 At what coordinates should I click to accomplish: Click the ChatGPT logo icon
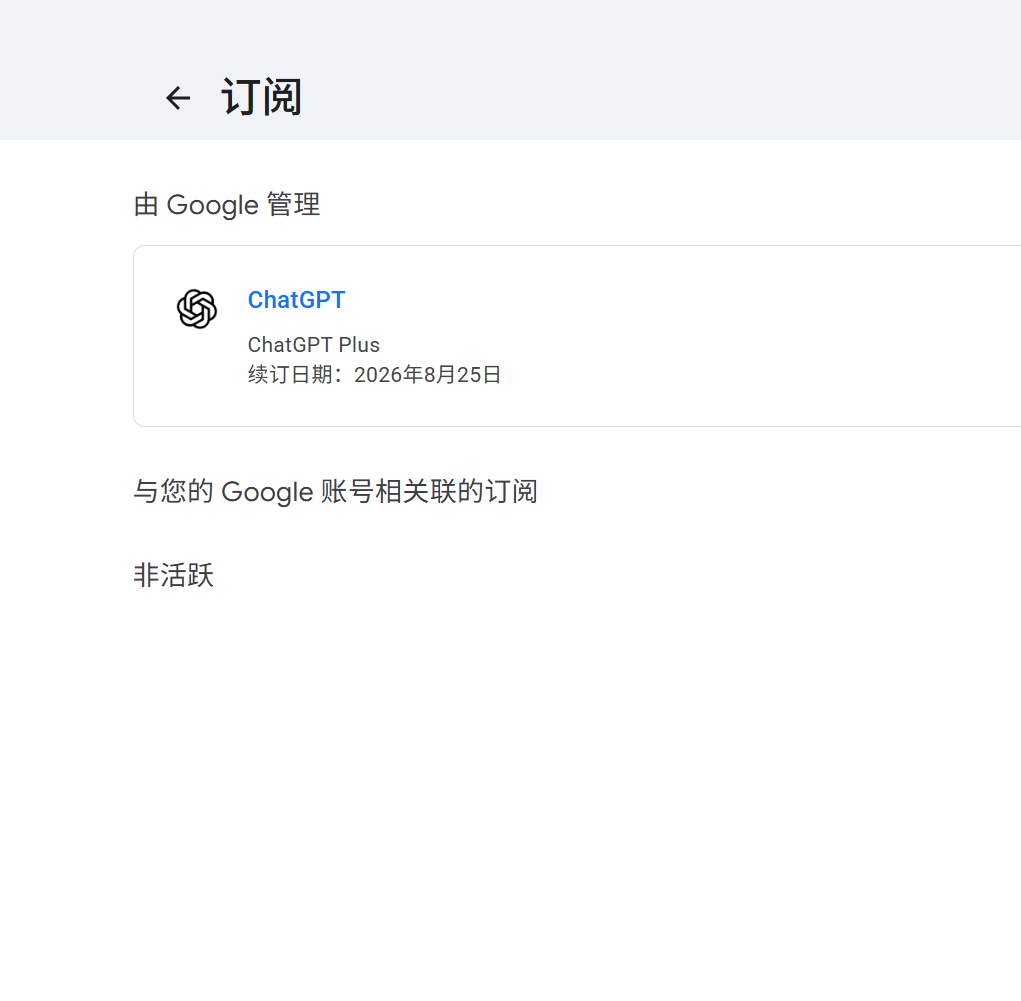(197, 309)
